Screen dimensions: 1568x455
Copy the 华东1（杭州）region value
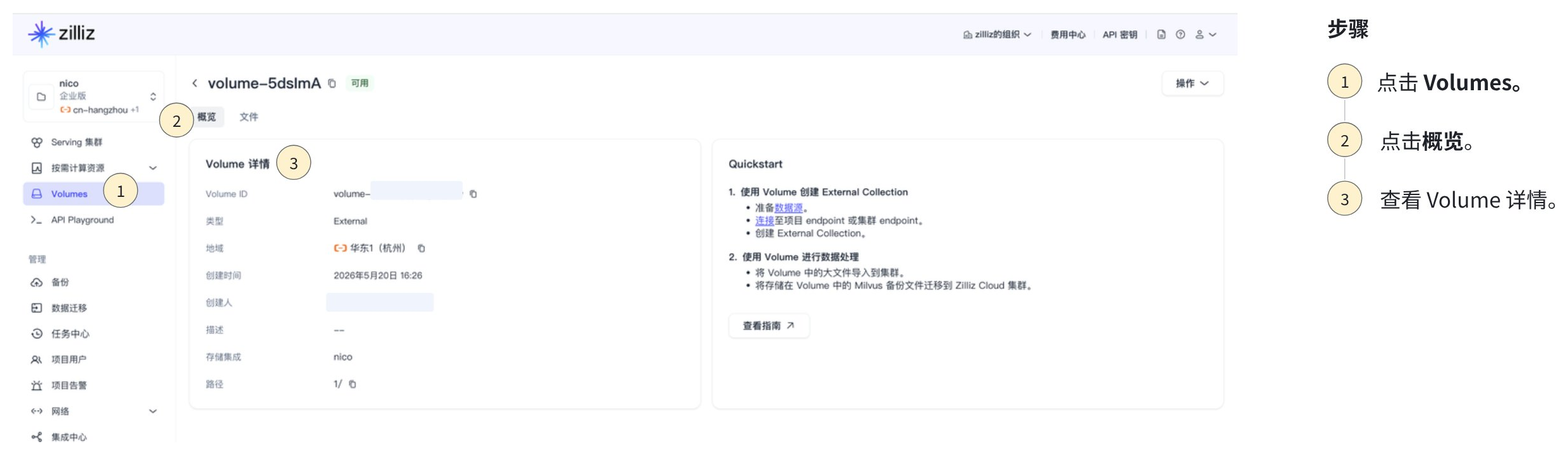pyautogui.click(x=421, y=248)
